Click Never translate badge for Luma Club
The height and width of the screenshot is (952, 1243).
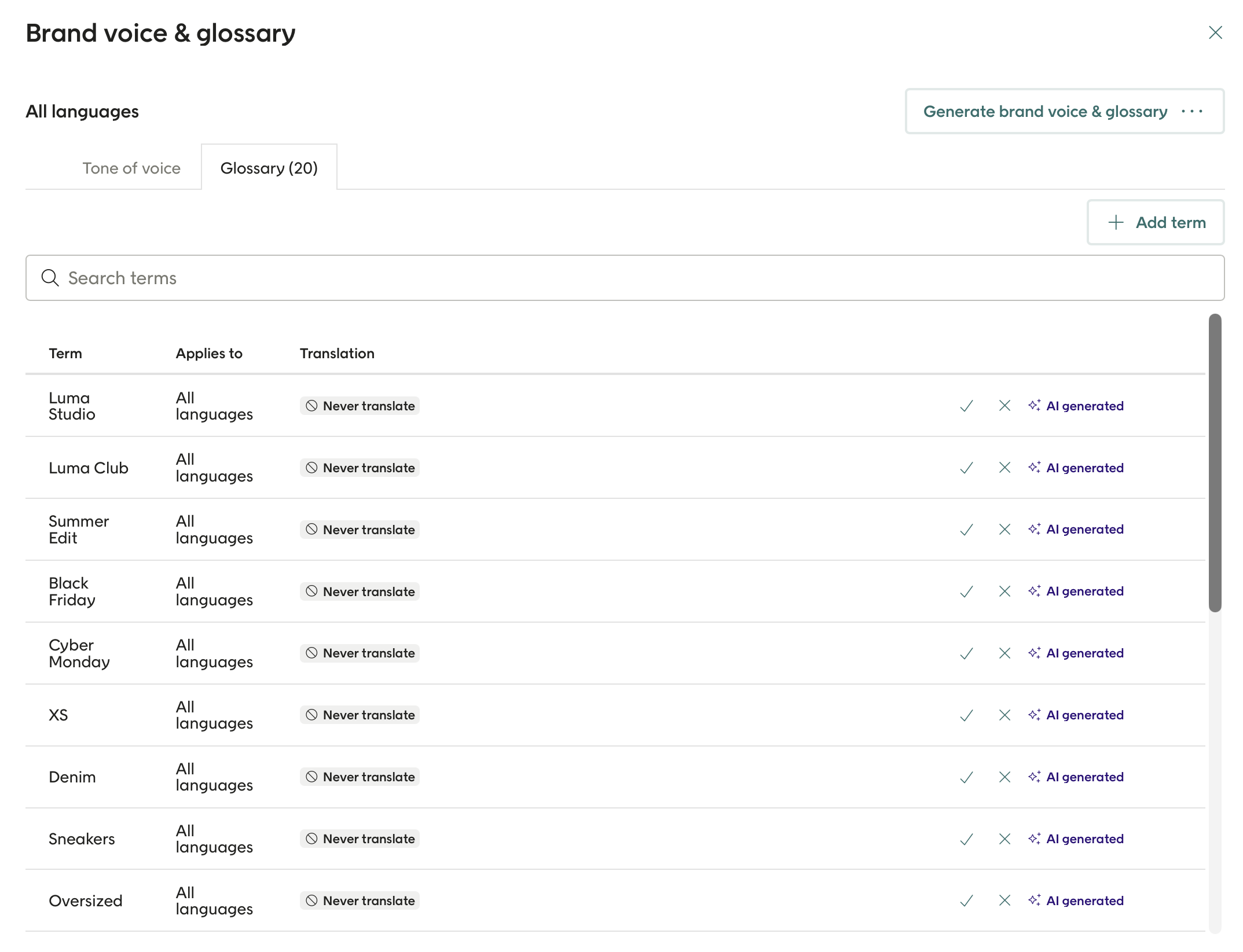360,468
